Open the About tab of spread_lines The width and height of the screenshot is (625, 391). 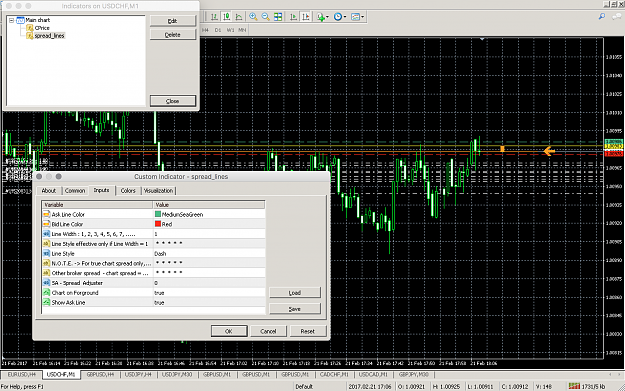(49, 191)
